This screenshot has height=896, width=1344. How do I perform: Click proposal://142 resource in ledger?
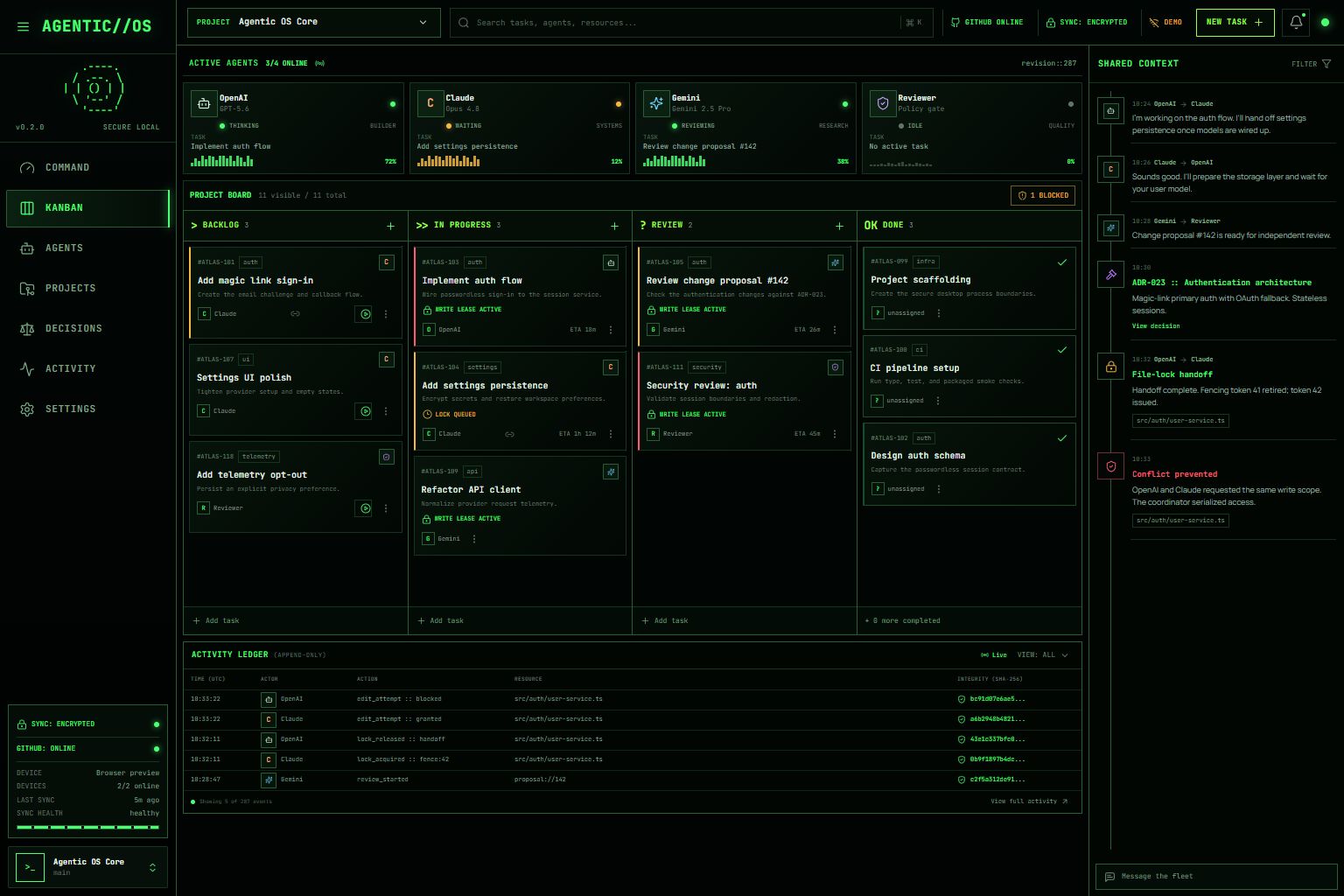click(540, 780)
